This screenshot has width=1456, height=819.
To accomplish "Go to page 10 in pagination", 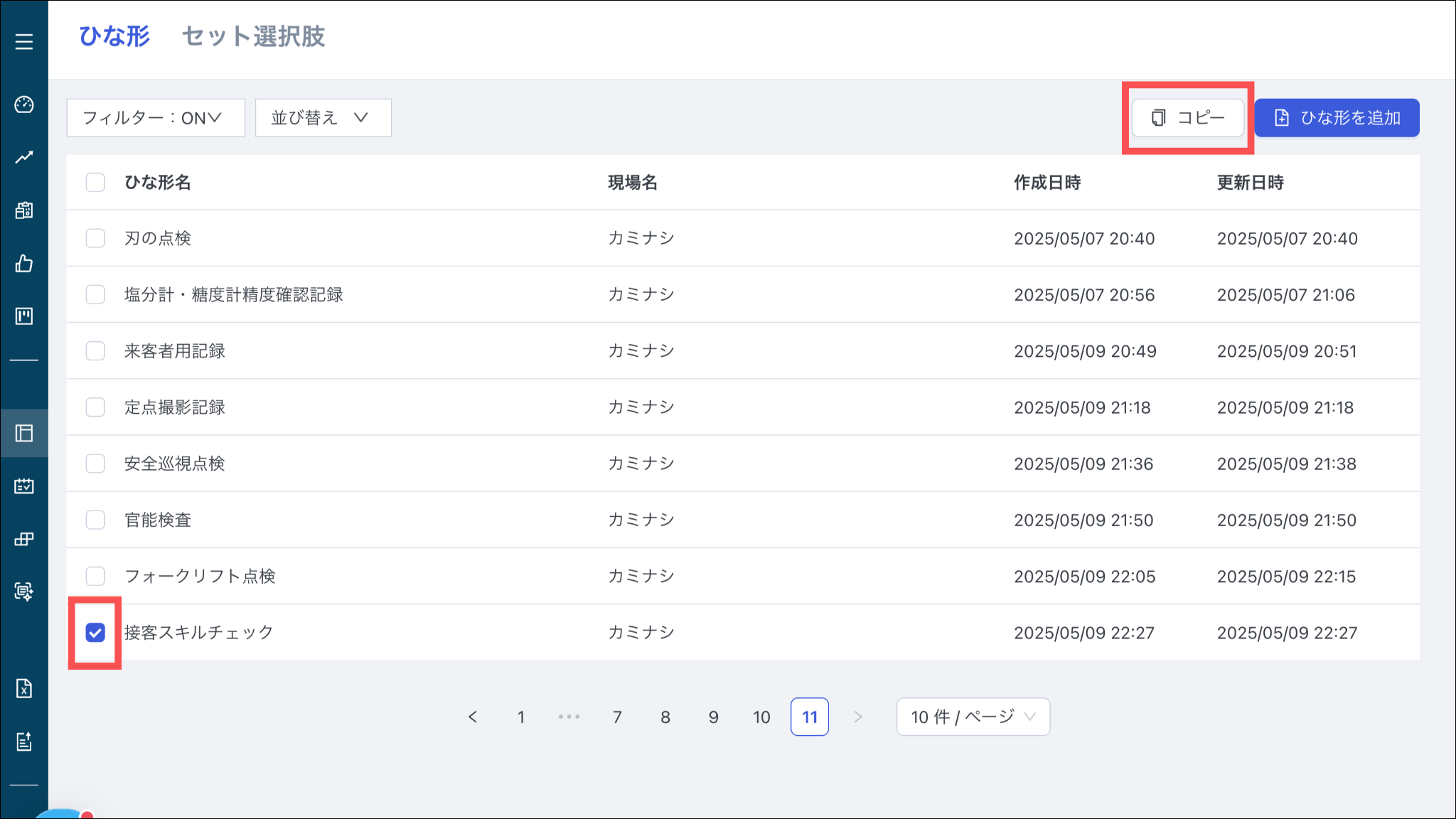I will pyautogui.click(x=761, y=717).
